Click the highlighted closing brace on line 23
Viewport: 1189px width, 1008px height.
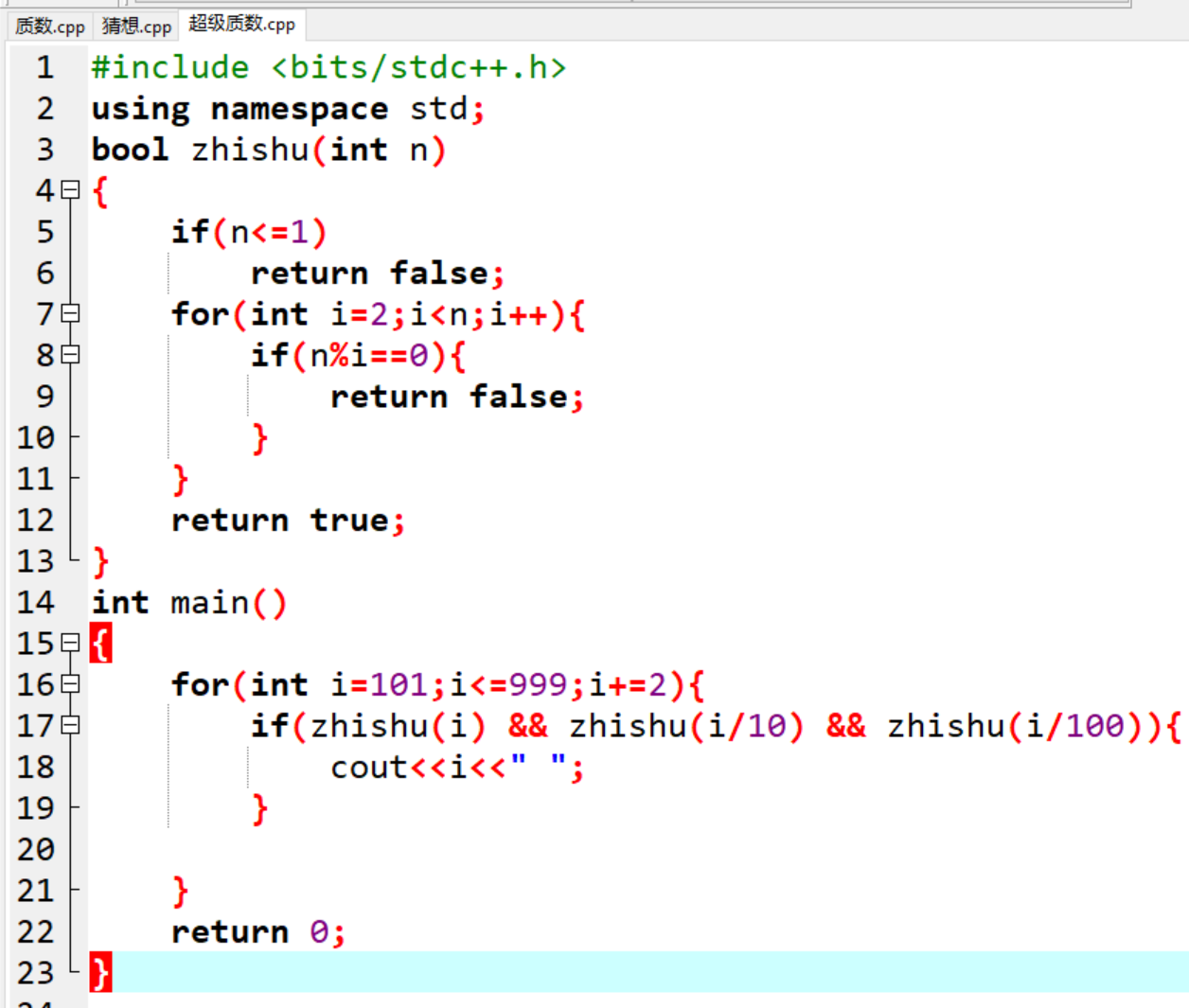[x=101, y=973]
